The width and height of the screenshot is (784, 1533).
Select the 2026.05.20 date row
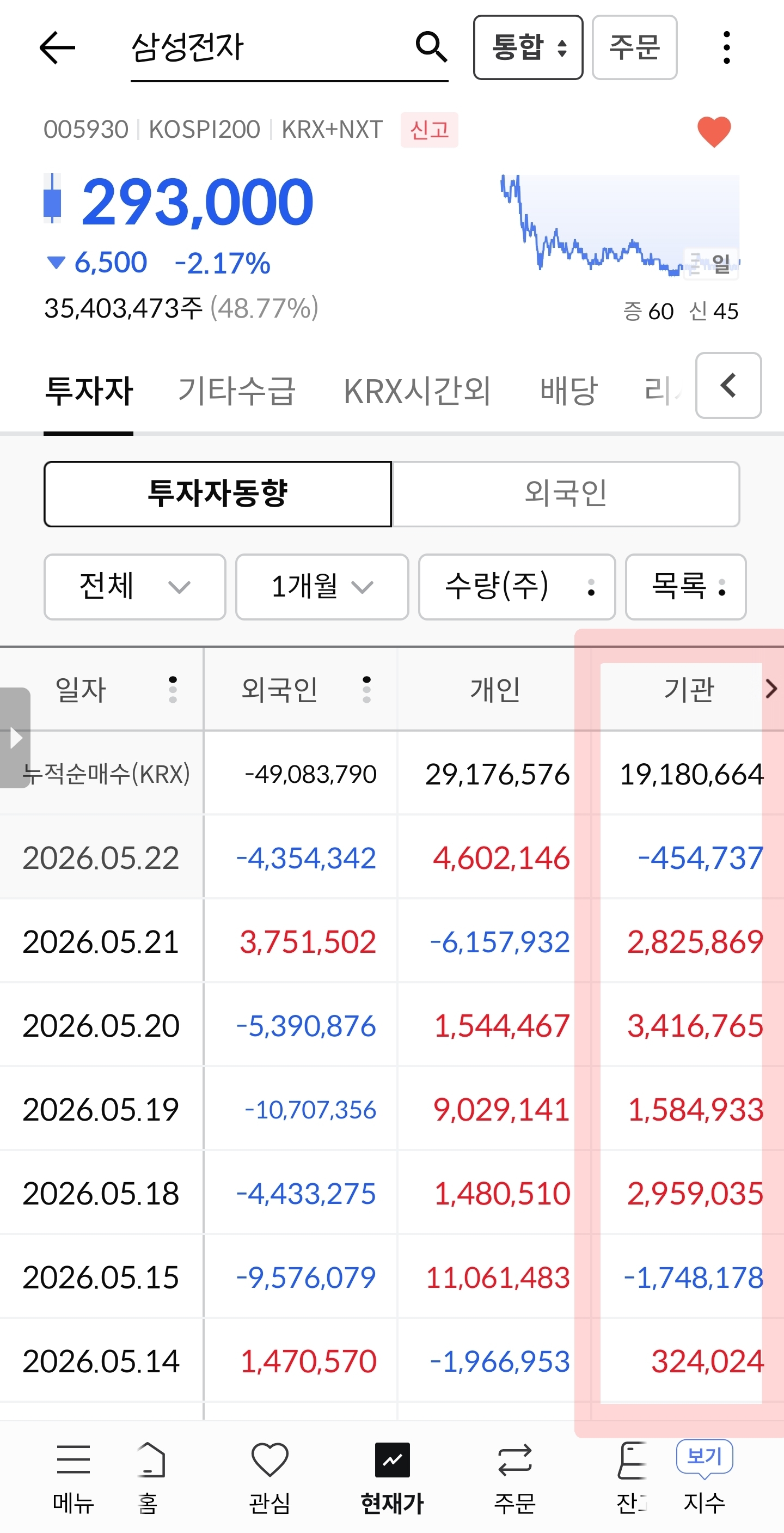pyautogui.click(x=101, y=1025)
